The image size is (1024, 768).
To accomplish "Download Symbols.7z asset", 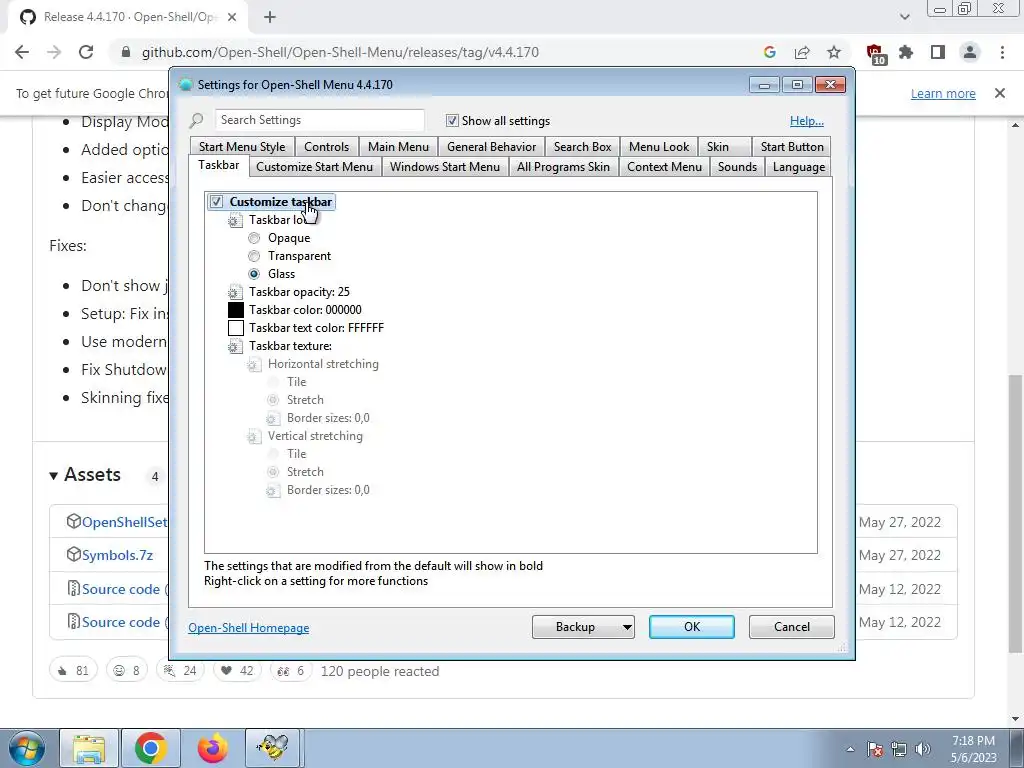I will point(118,555).
